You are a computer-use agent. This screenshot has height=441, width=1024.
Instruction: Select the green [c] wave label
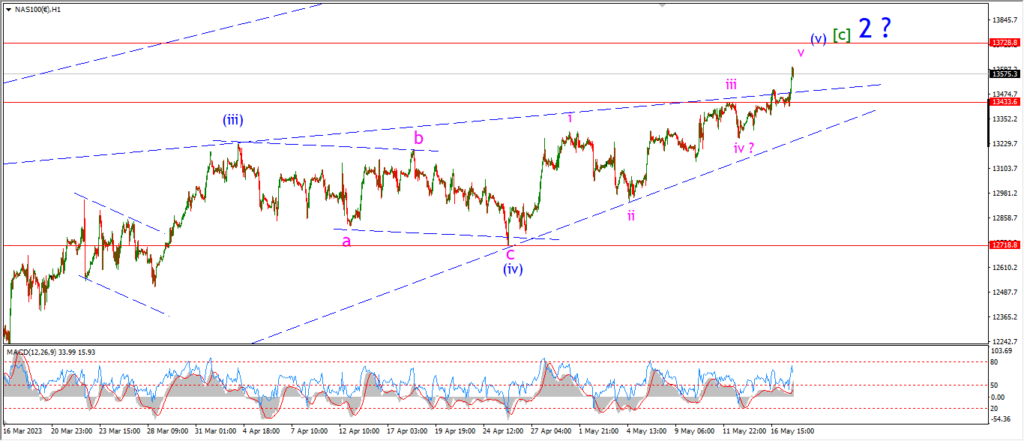pos(842,36)
